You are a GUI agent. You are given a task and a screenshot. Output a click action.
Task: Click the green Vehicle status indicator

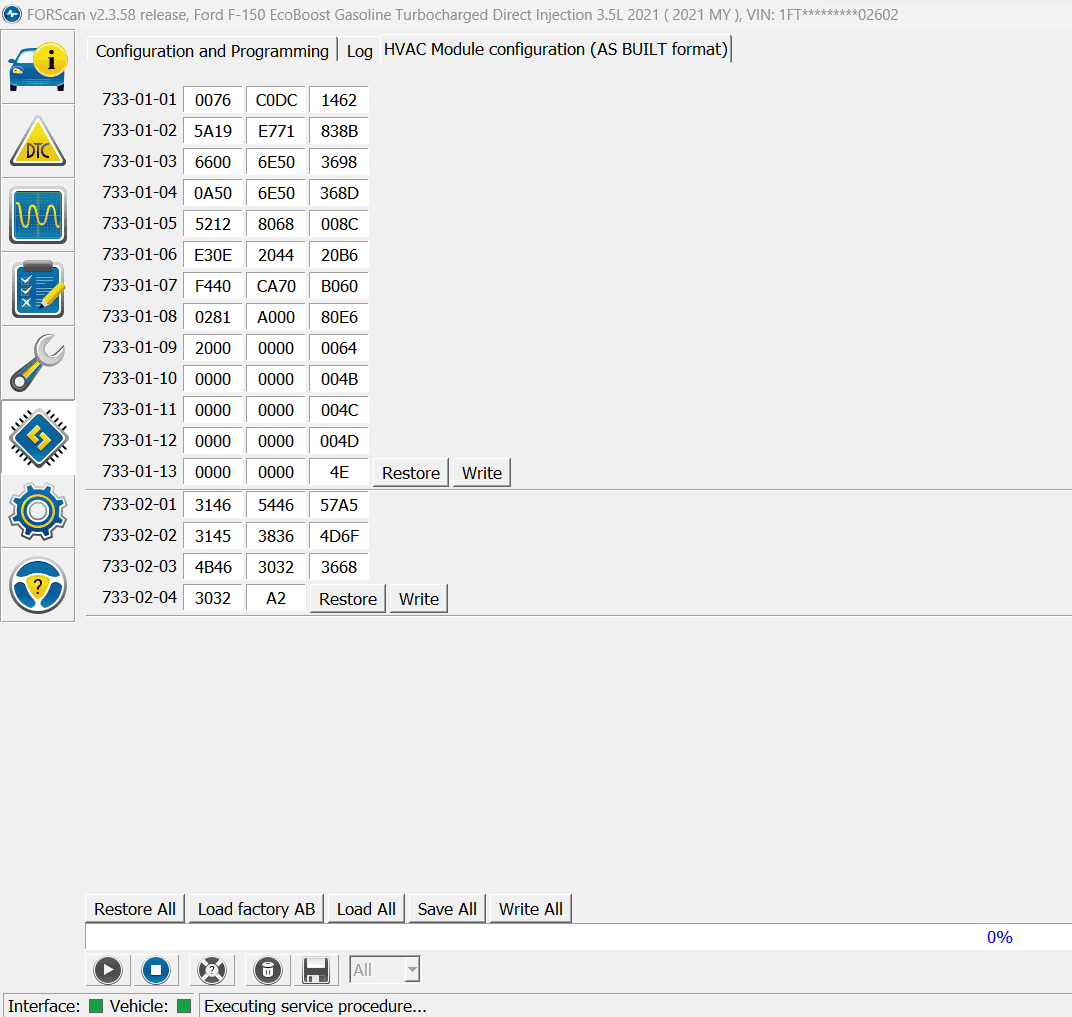184,1006
